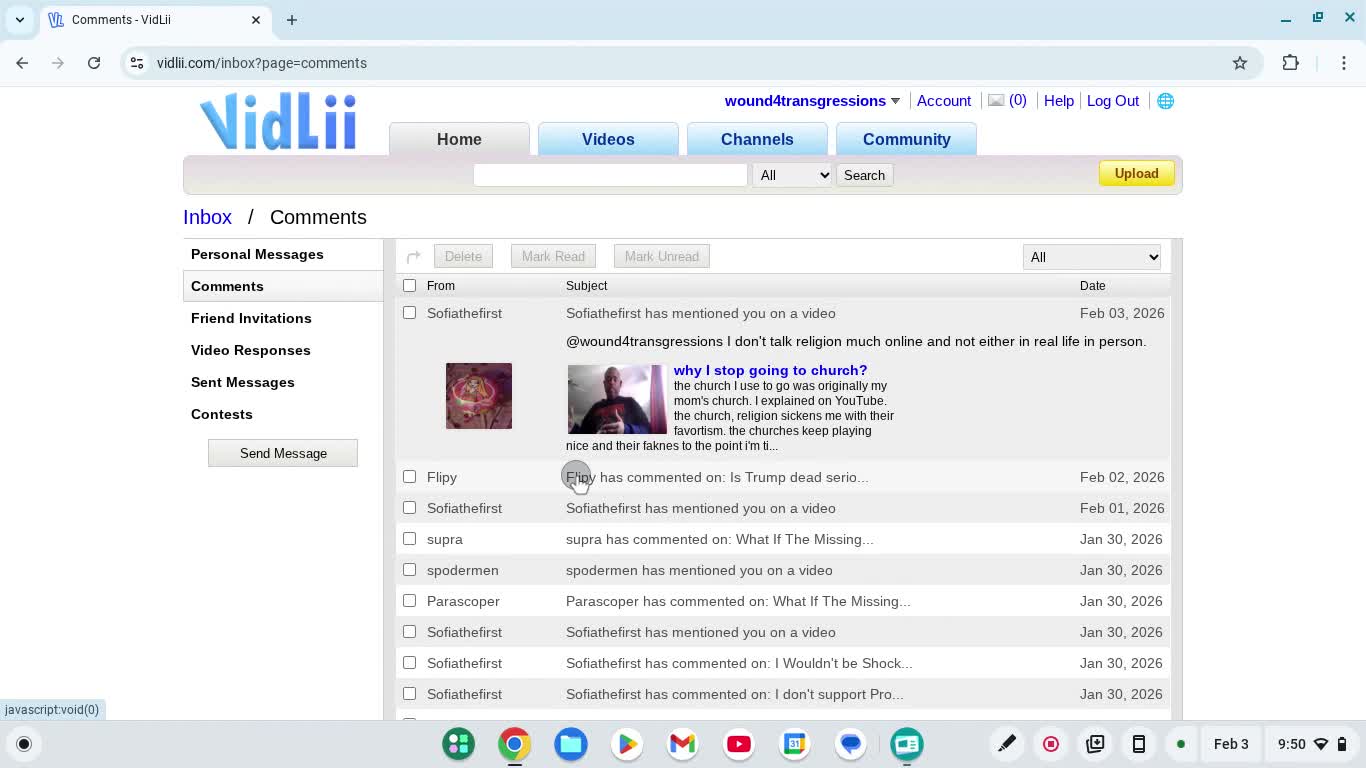Click the Log Out link
1366x768 pixels.
coord(1113,100)
